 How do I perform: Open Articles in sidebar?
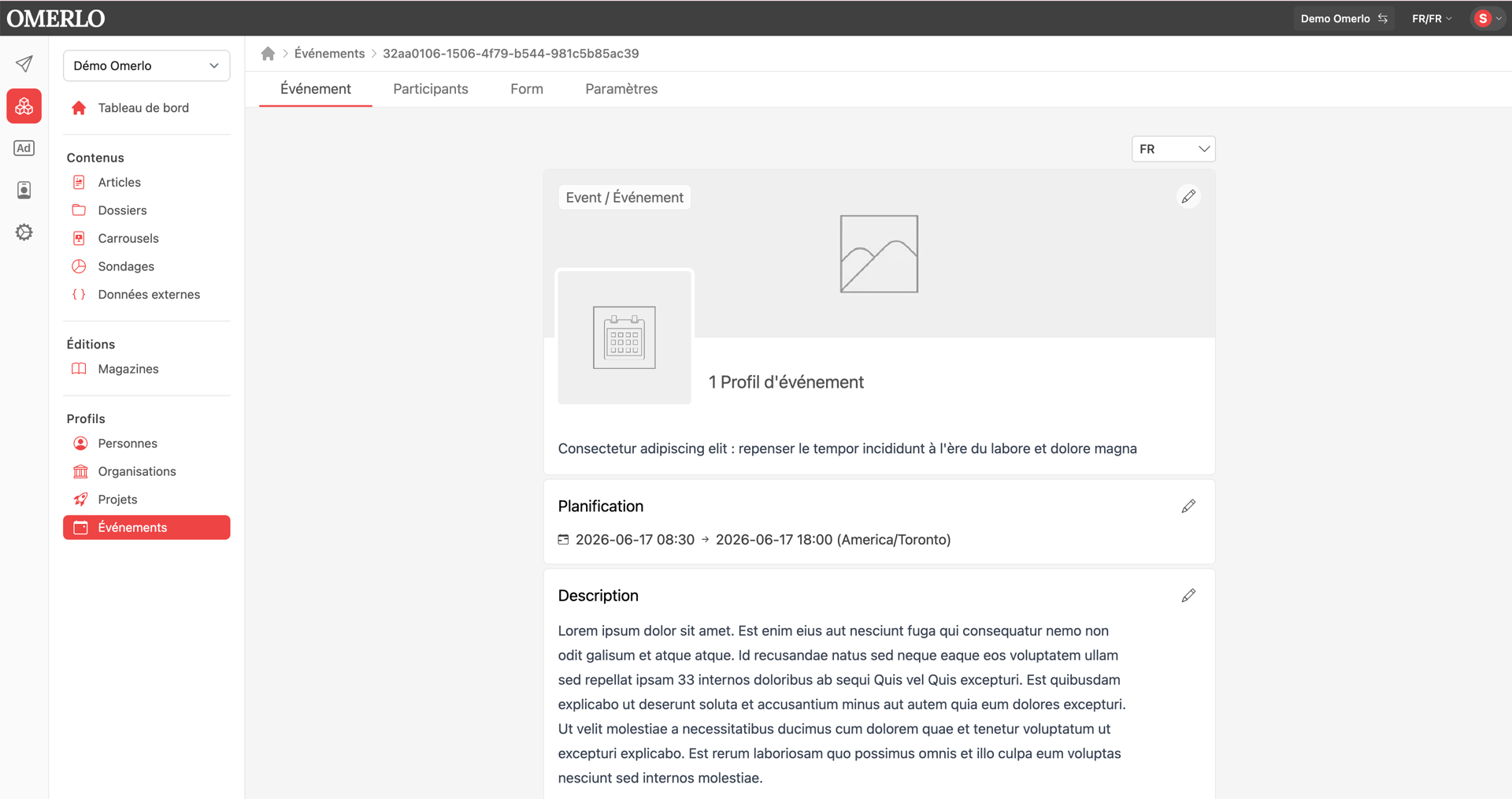pos(146,182)
